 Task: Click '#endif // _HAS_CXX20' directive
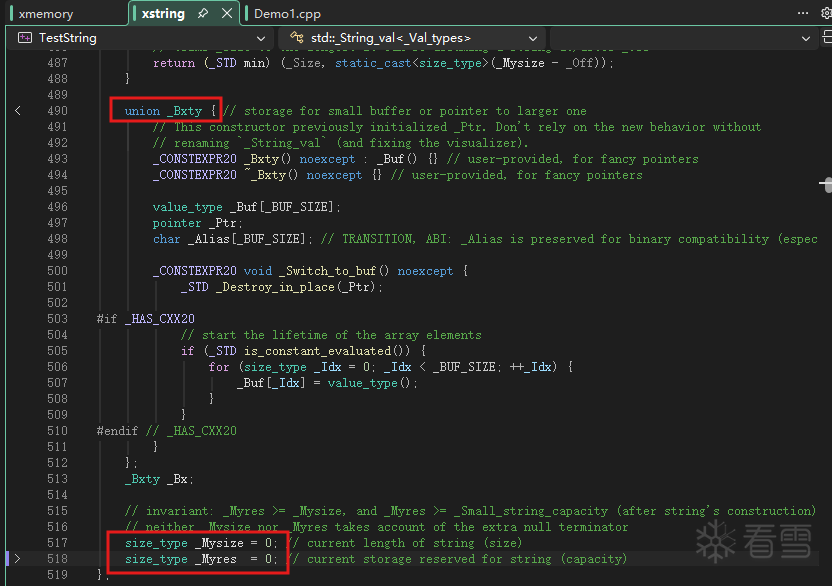167,430
